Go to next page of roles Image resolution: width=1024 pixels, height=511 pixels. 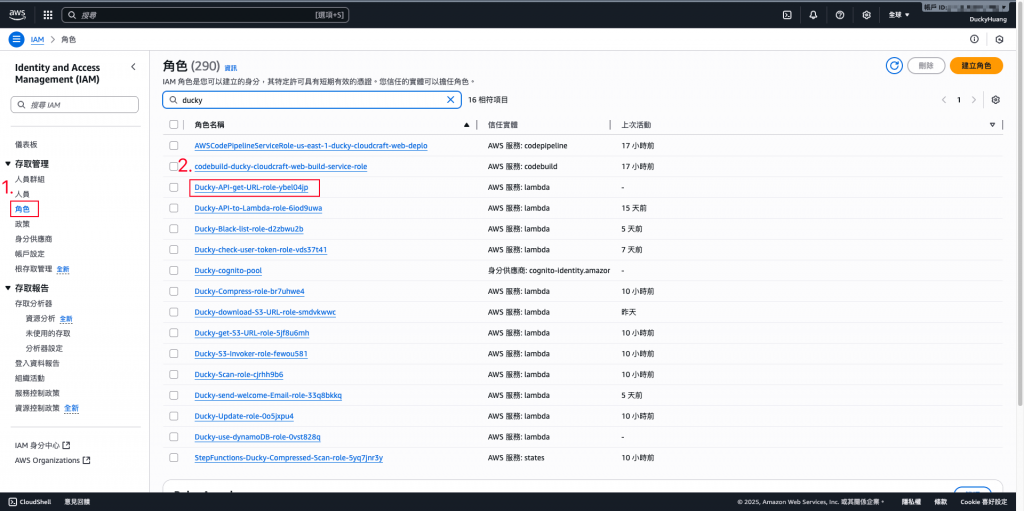click(x=974, y=100)
